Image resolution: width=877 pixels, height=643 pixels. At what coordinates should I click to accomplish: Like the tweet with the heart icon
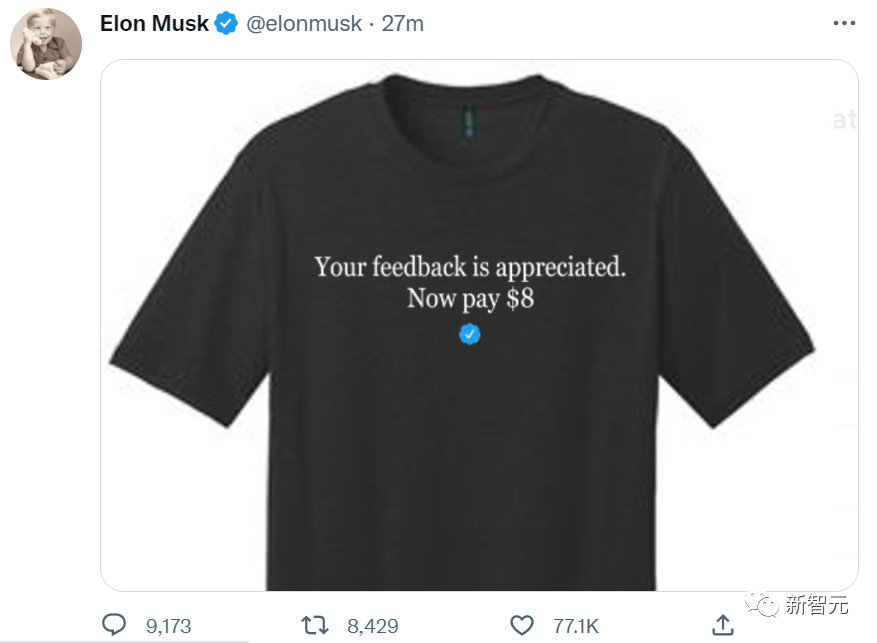point(522,625)
